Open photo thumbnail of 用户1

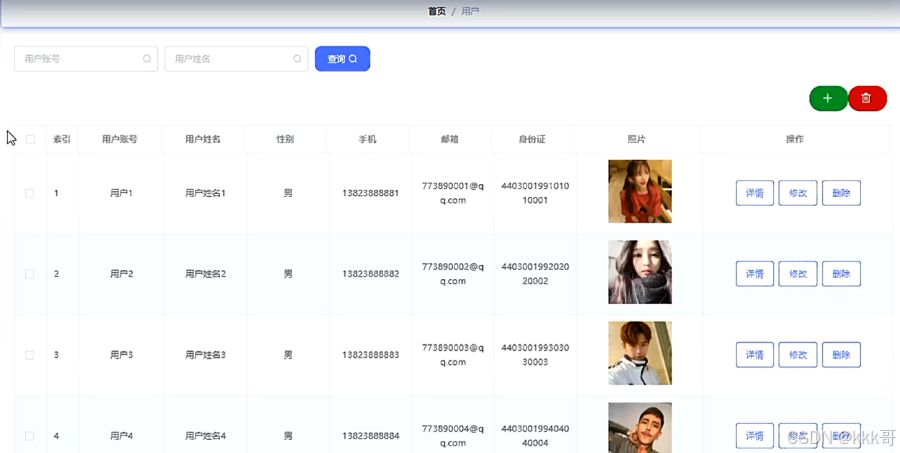(x=640, y=191)
